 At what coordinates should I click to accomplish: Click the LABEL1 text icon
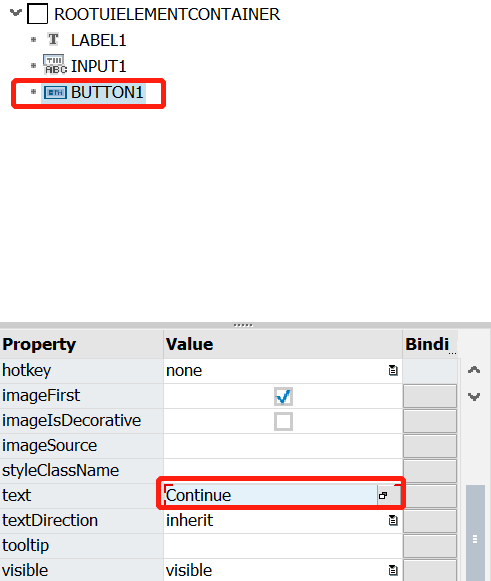pyautogui.click(x=53, y=39)
